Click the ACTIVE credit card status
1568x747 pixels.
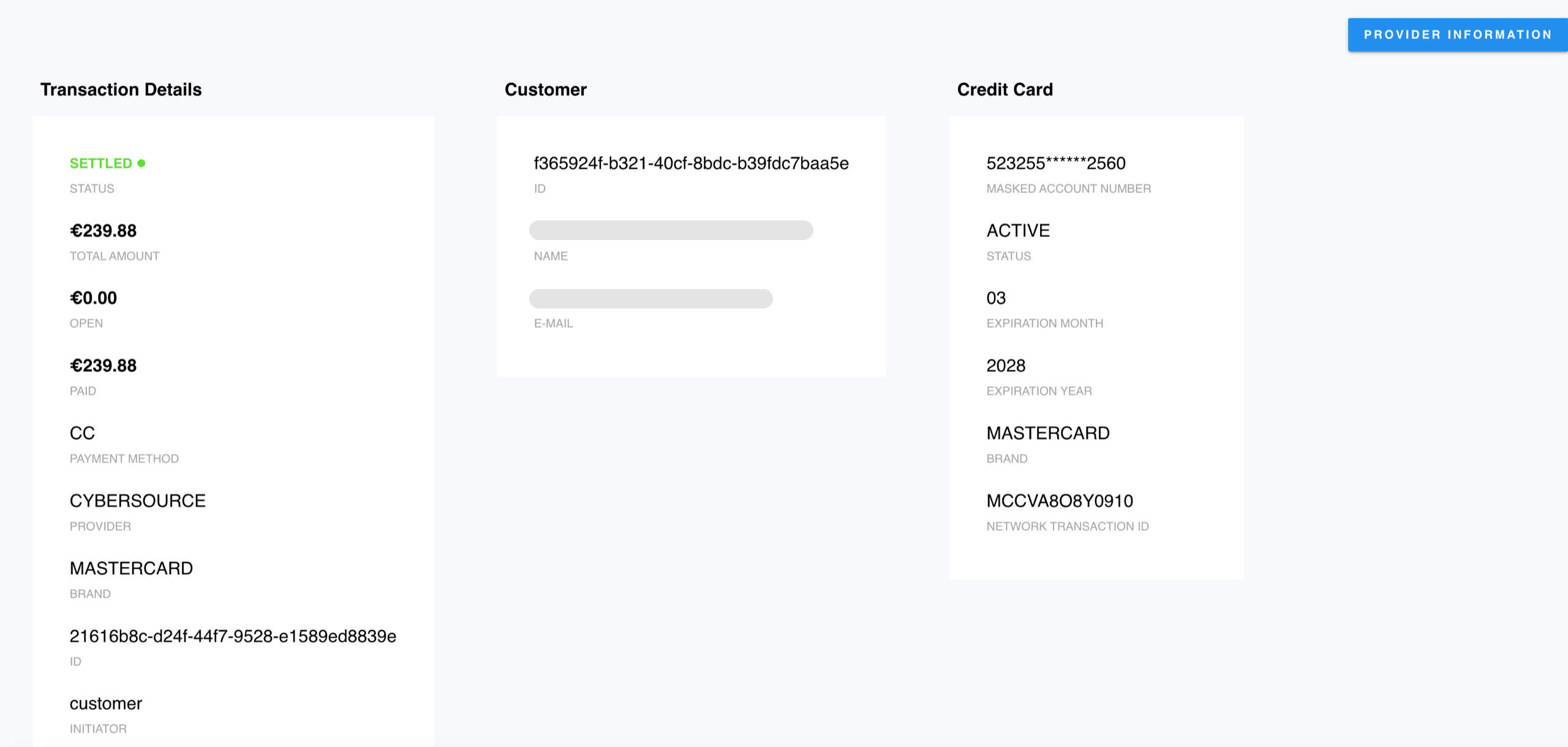click(1018, 231)
